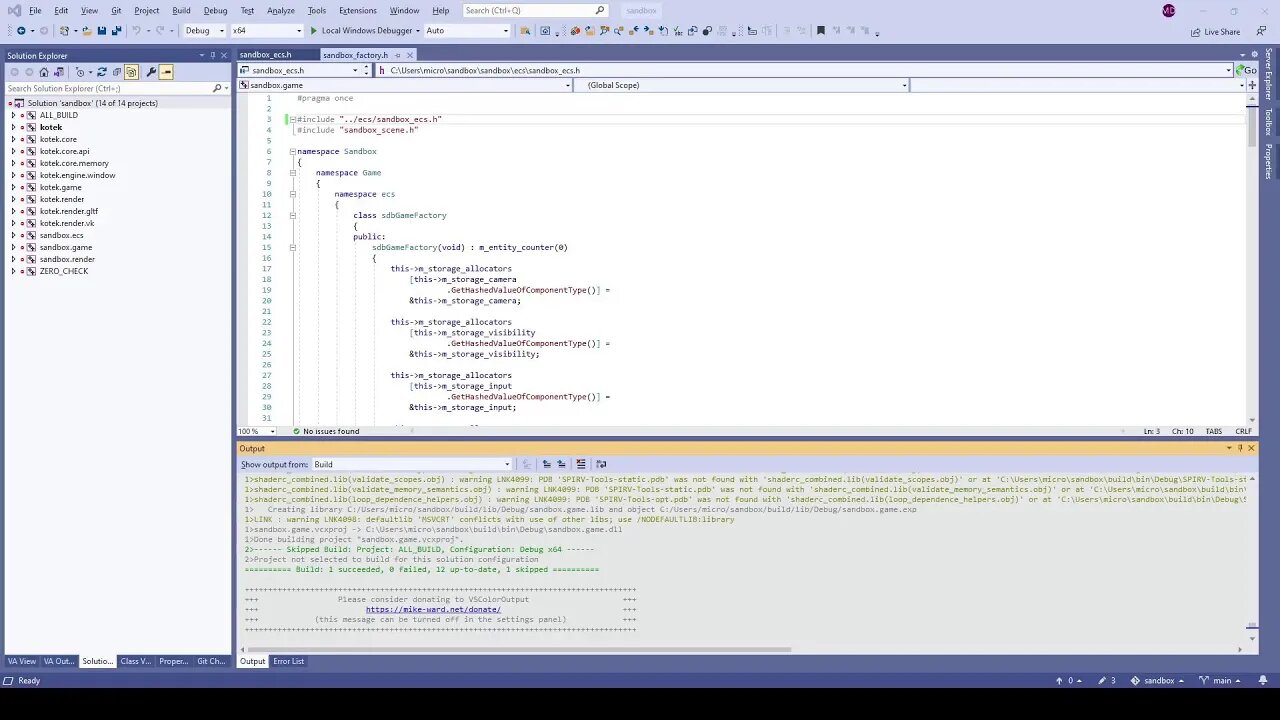Collapse namespace Sandbox code fold
This screenshot has height=720, width=1280.
coord(293,151)
